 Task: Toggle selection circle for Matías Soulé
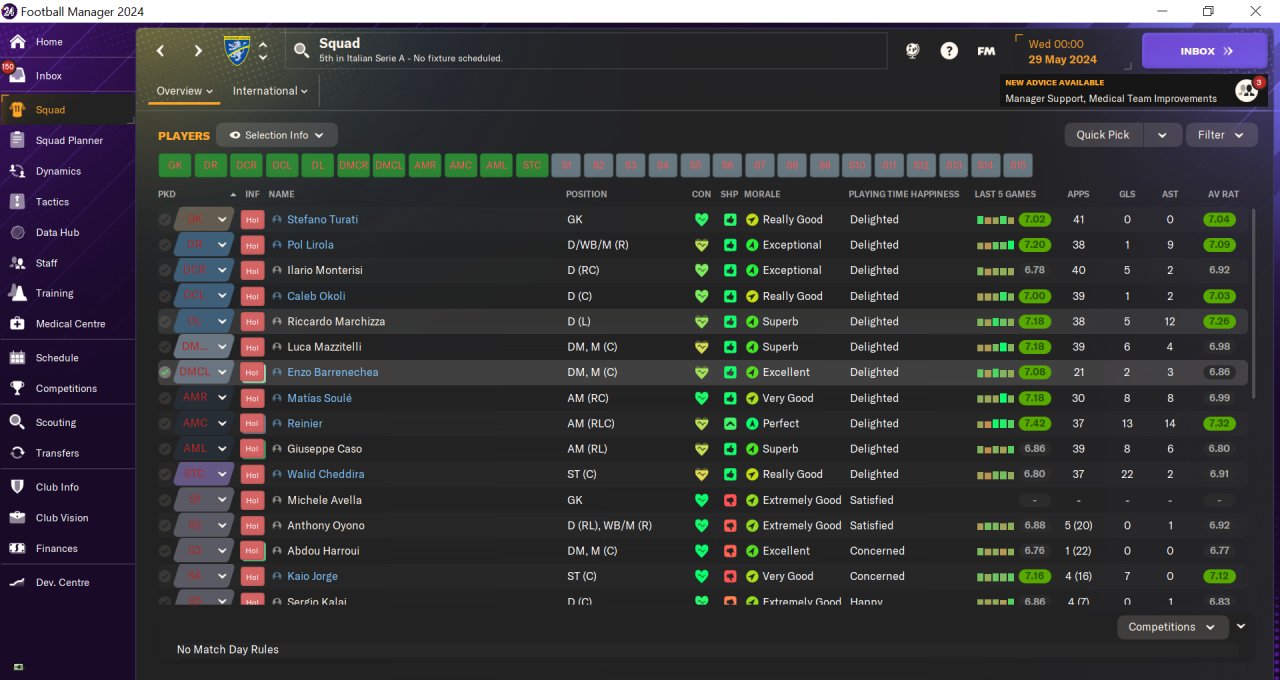(x=165, y=398)
